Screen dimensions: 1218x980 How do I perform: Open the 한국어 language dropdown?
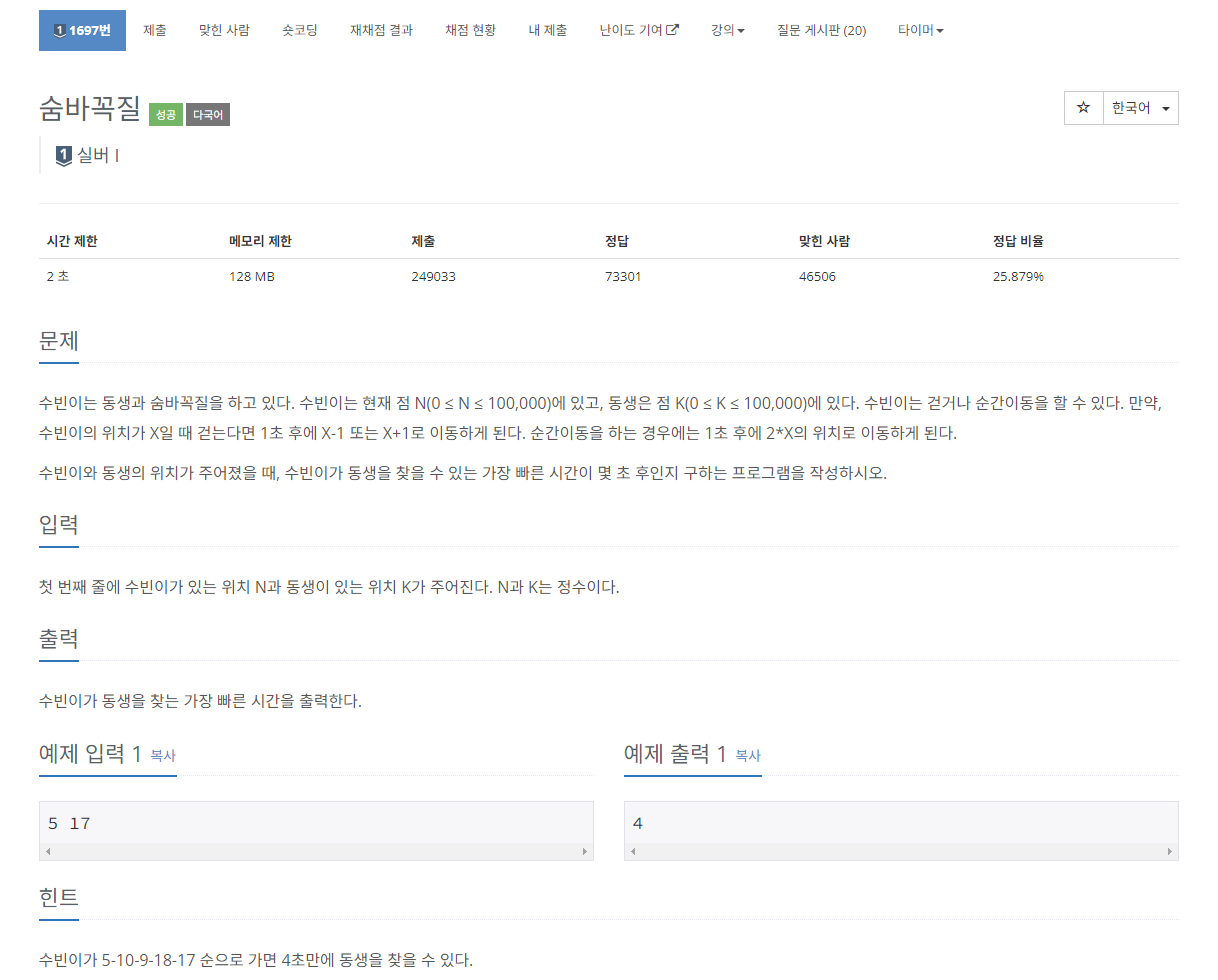[1139, 108]
